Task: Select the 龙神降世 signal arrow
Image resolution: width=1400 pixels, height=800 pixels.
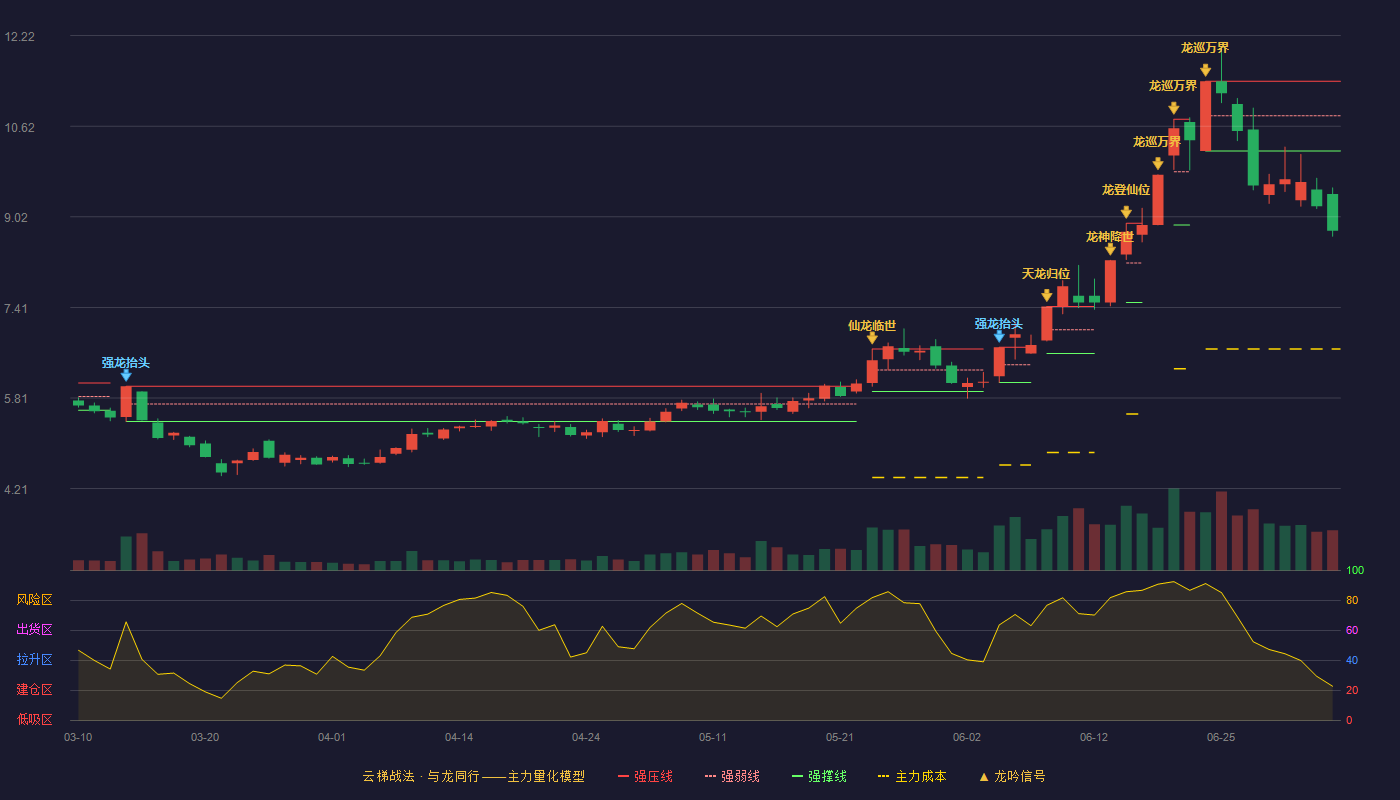Action: click(1110, 249)
